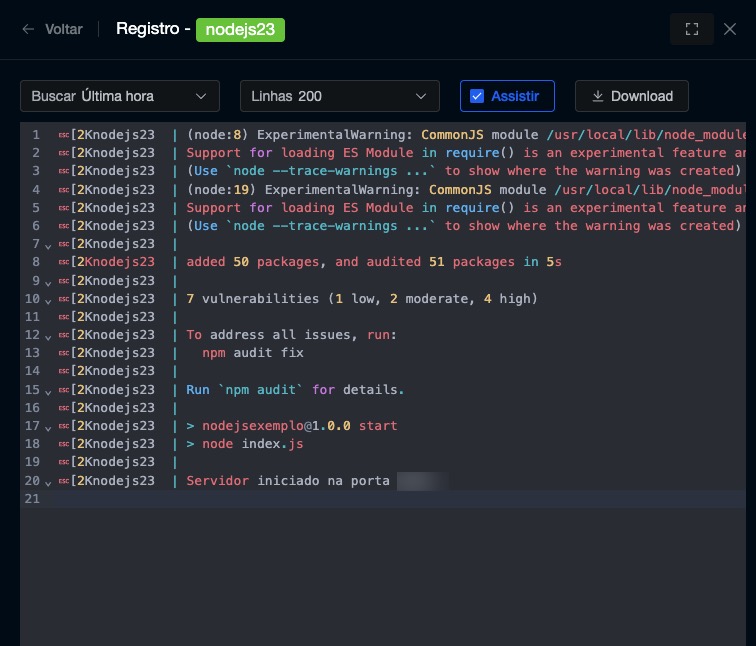Click 'Servidor iniciado na porta' text

pos(288,481)
